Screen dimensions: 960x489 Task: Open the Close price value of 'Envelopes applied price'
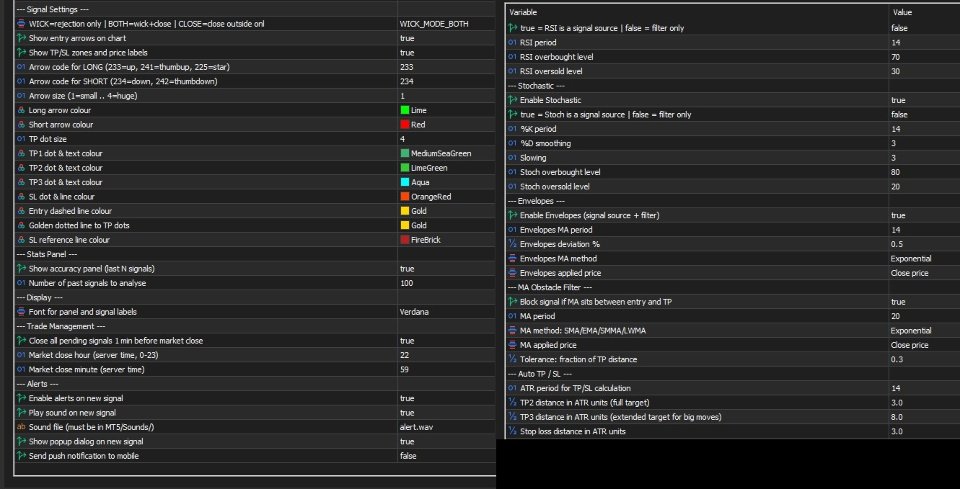(x=909, y=273)
